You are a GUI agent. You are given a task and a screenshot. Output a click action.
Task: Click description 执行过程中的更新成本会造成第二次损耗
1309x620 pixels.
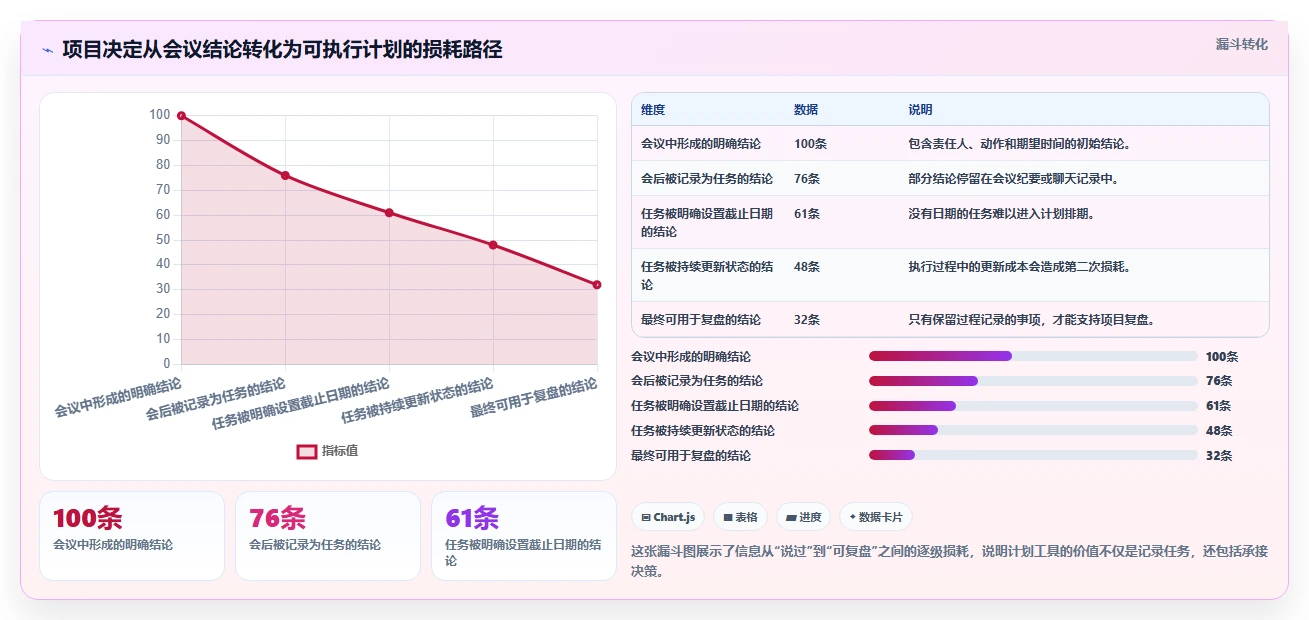coord(1019,267)
